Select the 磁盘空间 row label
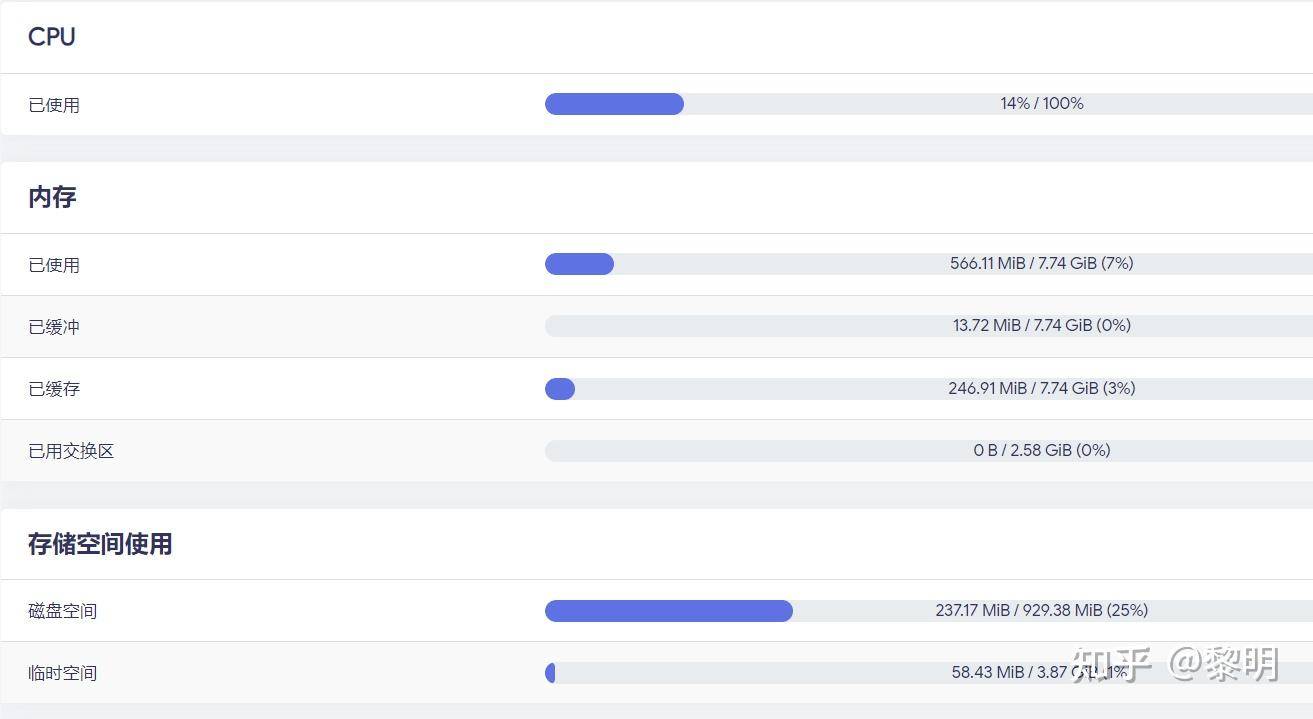This screenshot has height=719, width=1313. click(62, 611)
